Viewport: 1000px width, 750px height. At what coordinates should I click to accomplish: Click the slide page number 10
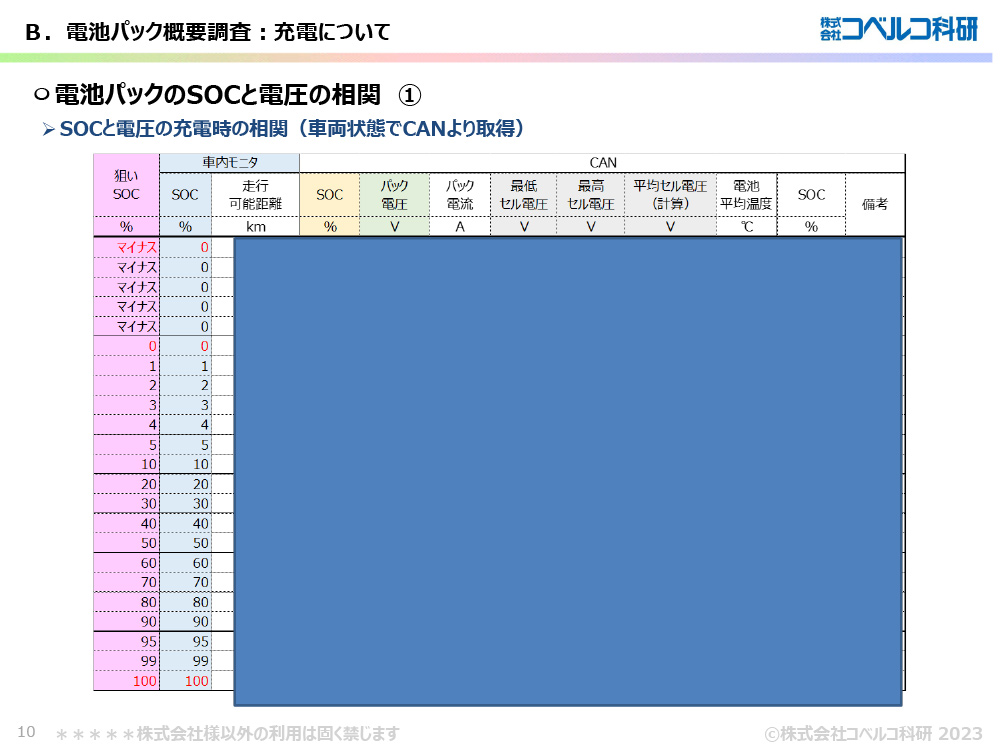click(x=27, y=732)
